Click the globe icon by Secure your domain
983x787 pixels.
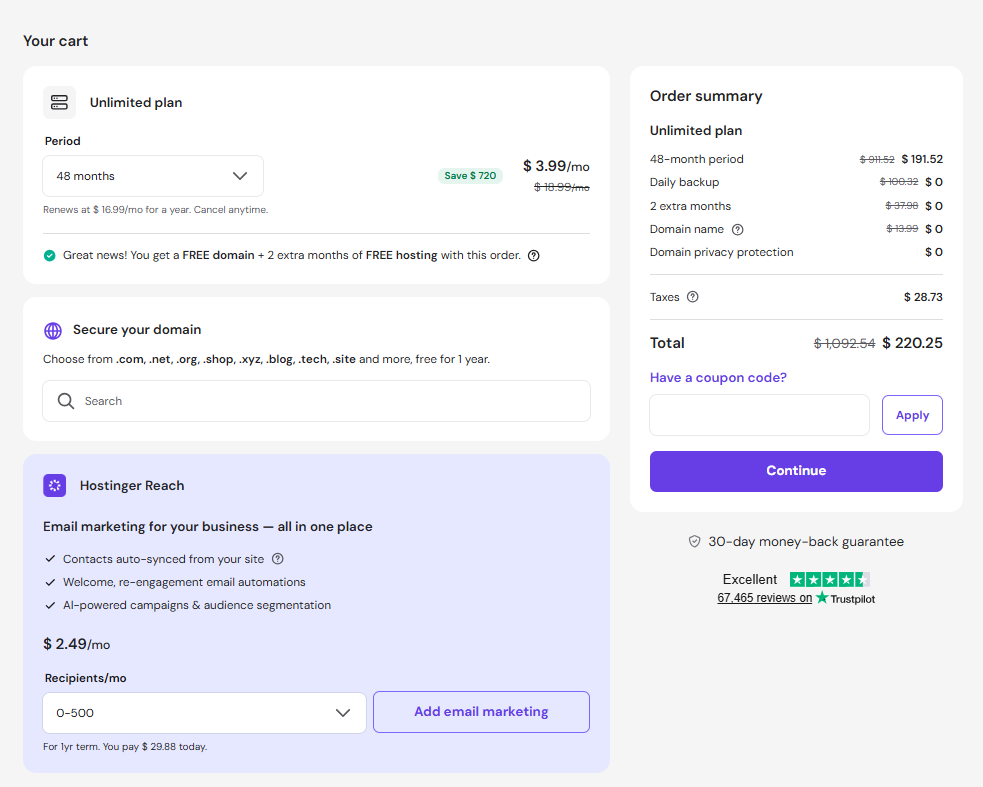53,330
